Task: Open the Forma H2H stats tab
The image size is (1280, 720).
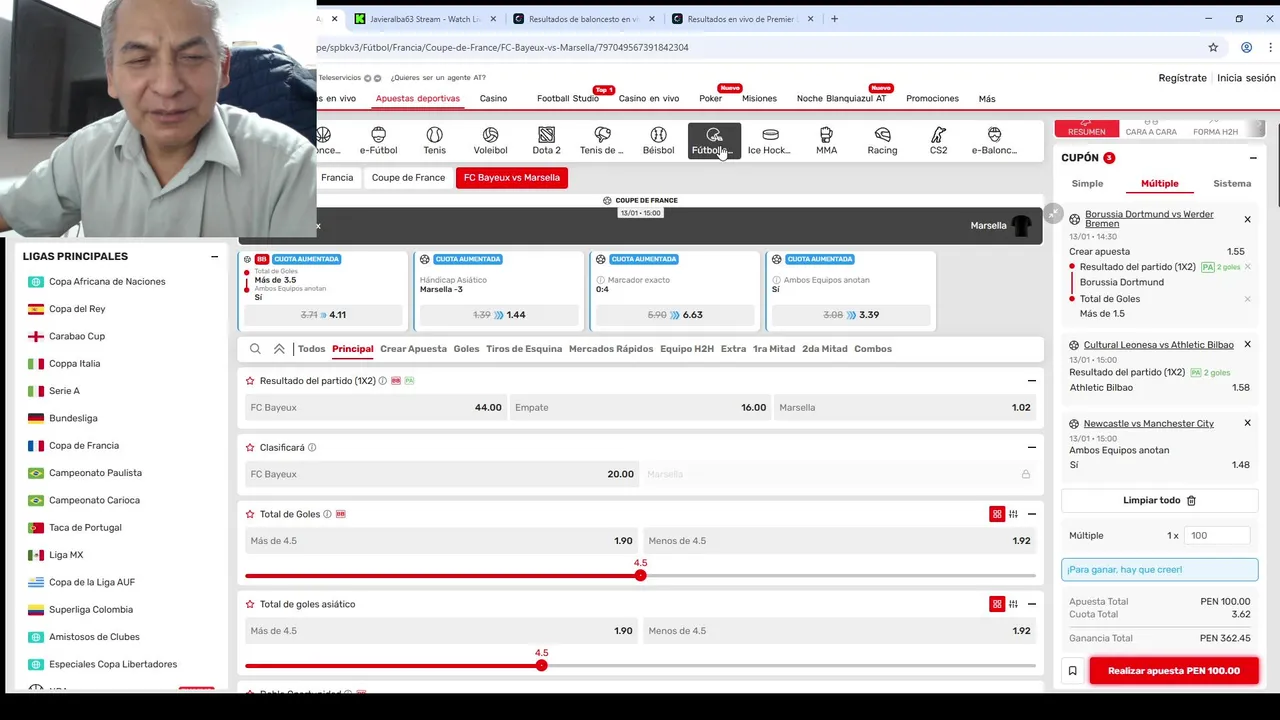Action: tap(1215, 128)
